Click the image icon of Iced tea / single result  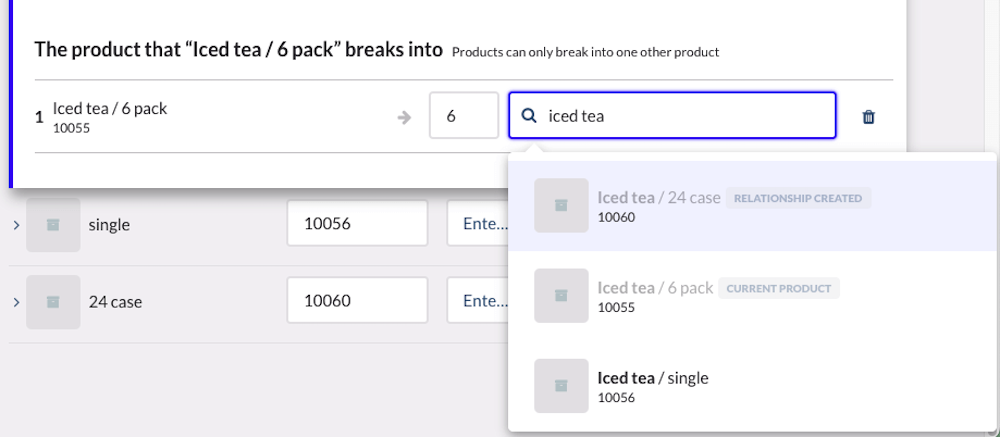pos(561,386)
